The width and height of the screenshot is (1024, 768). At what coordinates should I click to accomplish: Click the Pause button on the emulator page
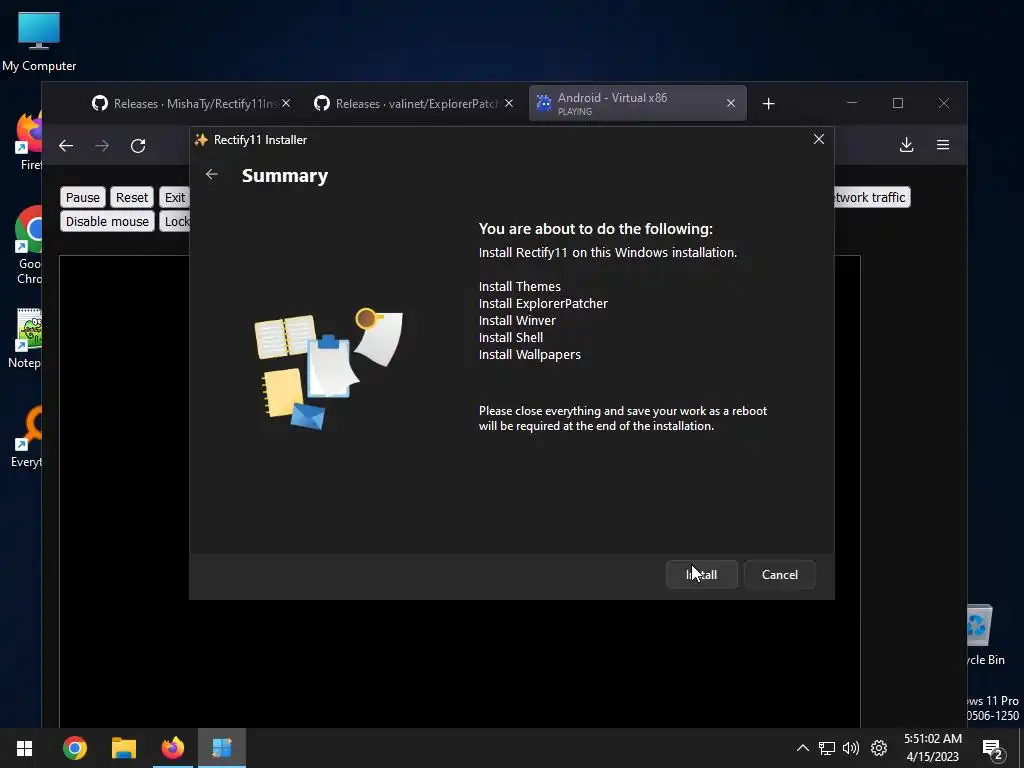(x=83, y=197)
